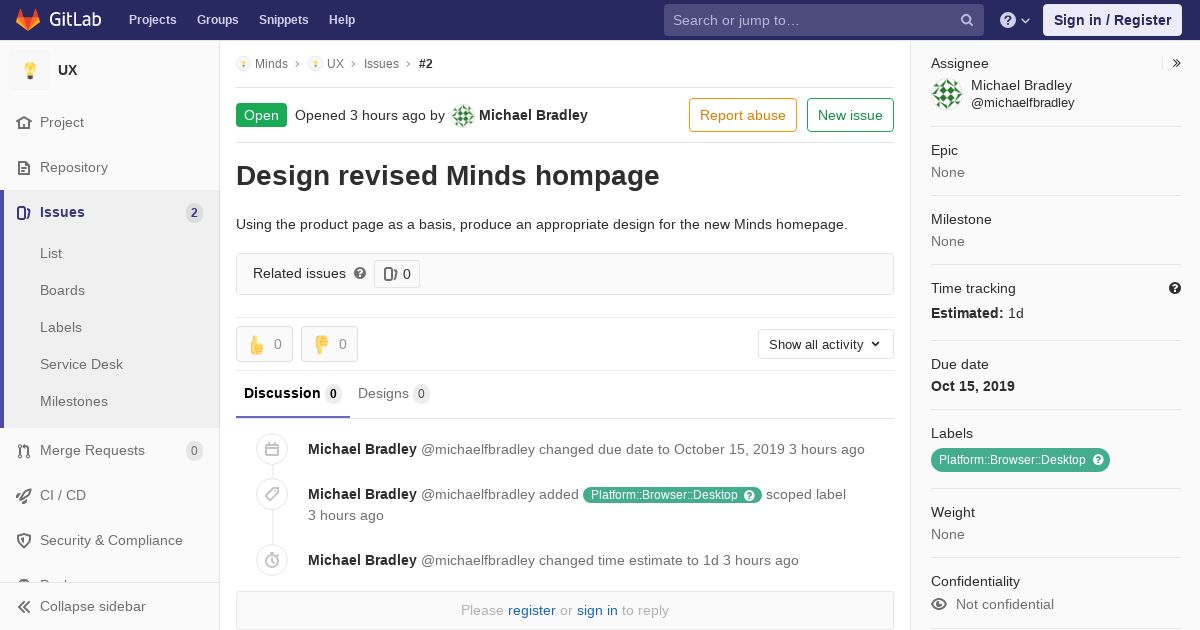1200x630 pixels.
Task: Click the Collapse sidebar text
Action: point(93,606)
